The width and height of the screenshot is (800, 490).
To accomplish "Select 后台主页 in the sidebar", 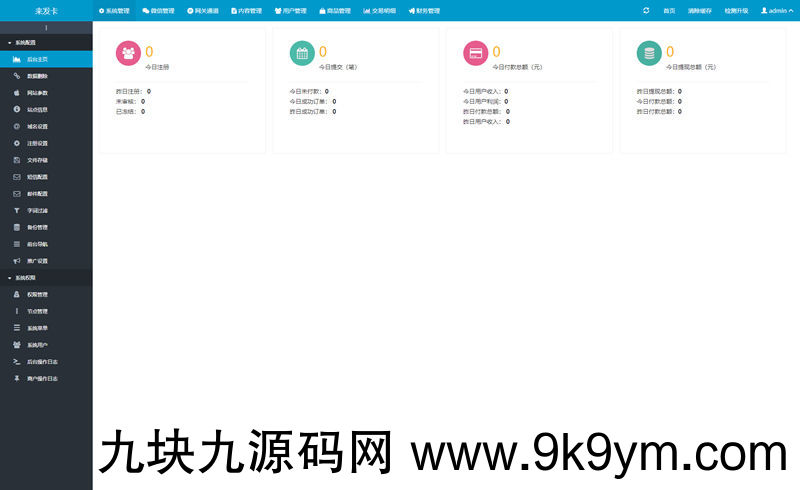I will coord(36,59).
